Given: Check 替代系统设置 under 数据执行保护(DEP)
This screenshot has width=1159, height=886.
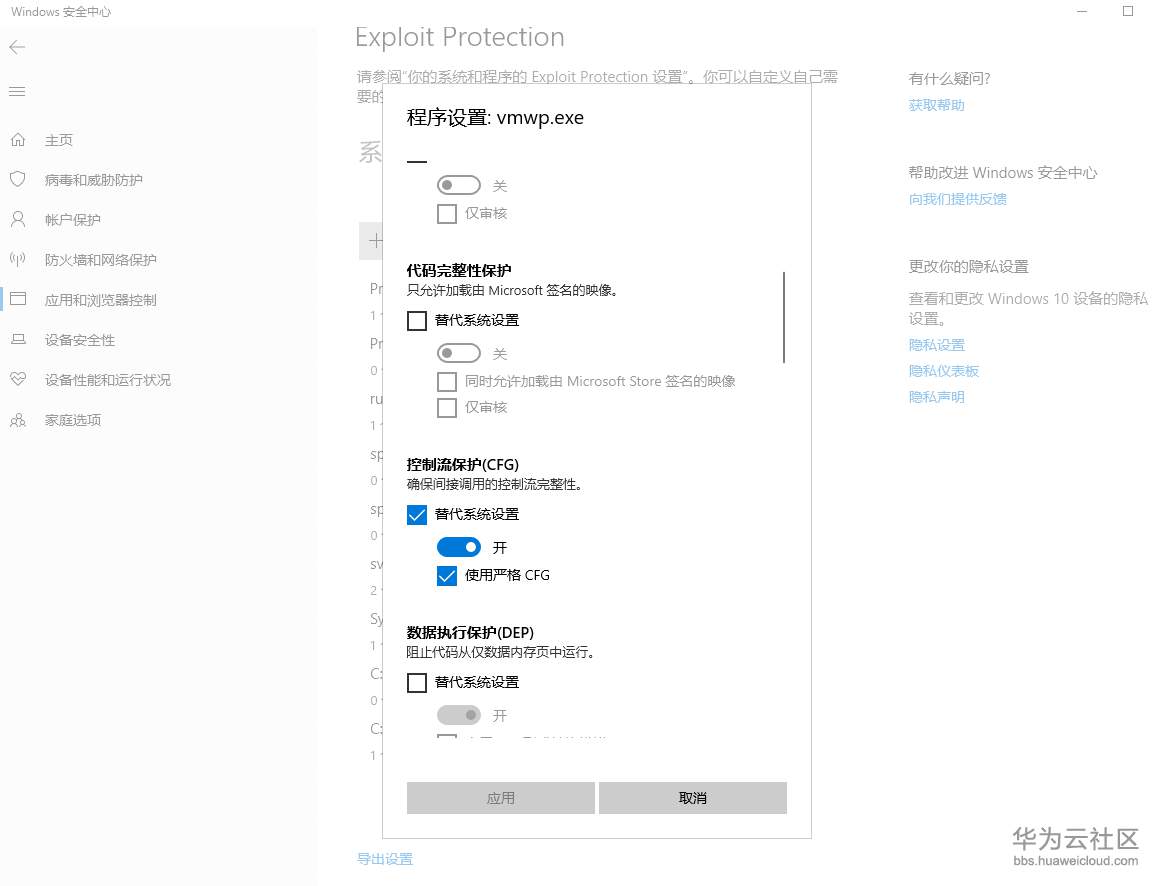Looking at the screenshot, I should [417, 683].
